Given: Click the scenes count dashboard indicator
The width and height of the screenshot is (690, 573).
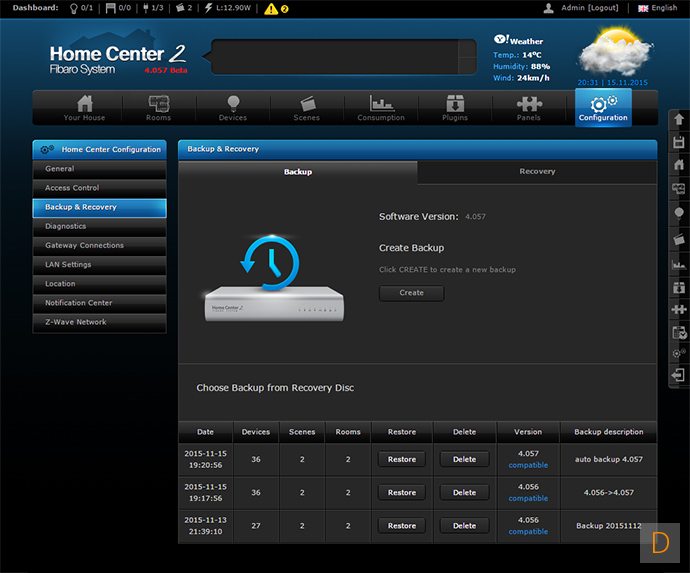Looking at the screenshot, I should click(x=184, y=8).
